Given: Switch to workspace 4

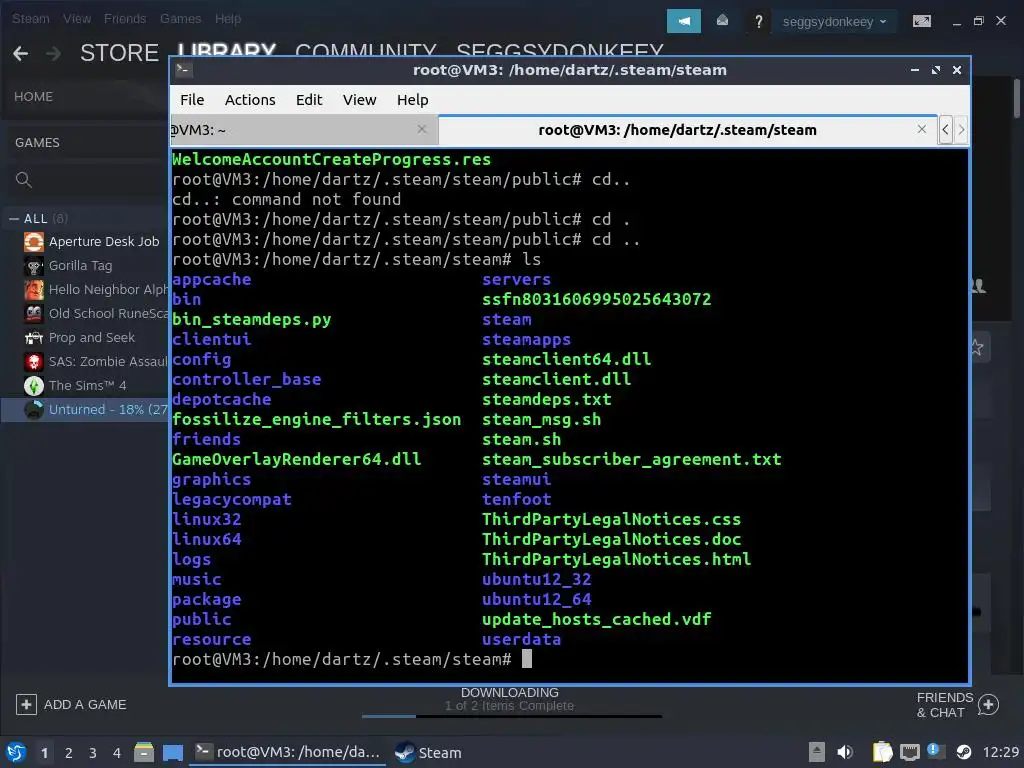Looking at the screenshot, I should pos(117,753).
